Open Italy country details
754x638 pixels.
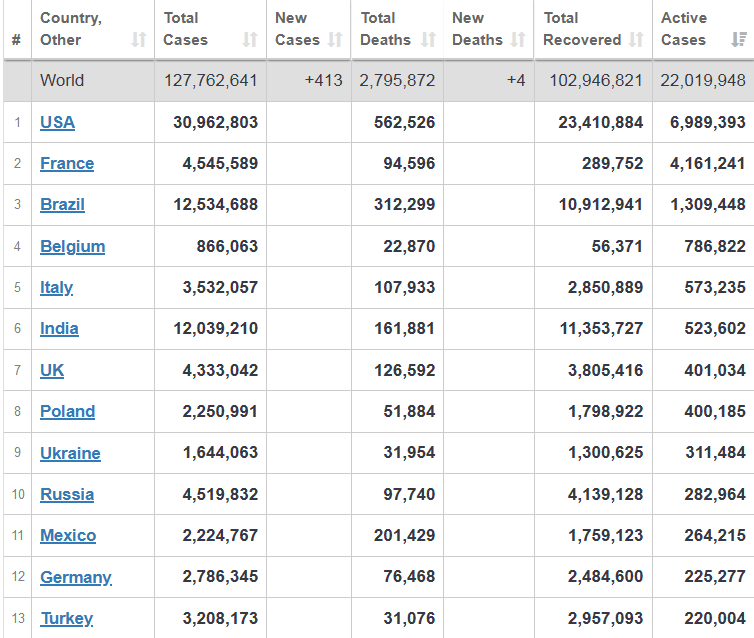[x=56, y=287]
